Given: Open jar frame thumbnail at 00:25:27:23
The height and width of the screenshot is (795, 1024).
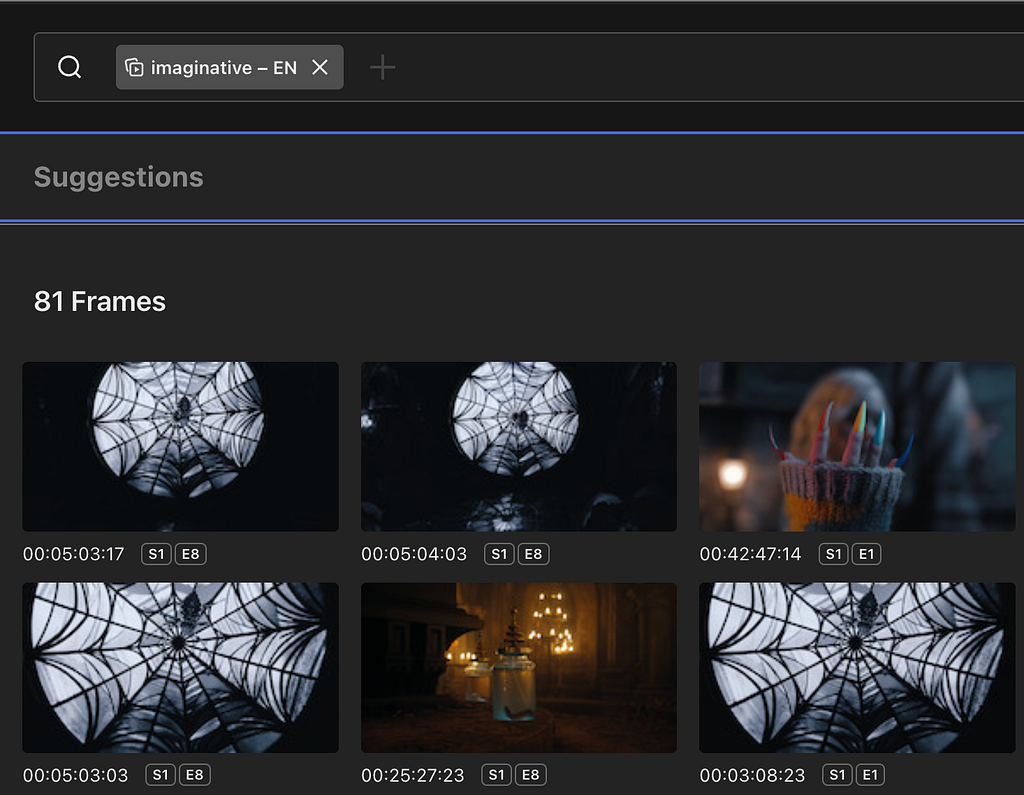Looking at the screenshot, I should 519,668.
